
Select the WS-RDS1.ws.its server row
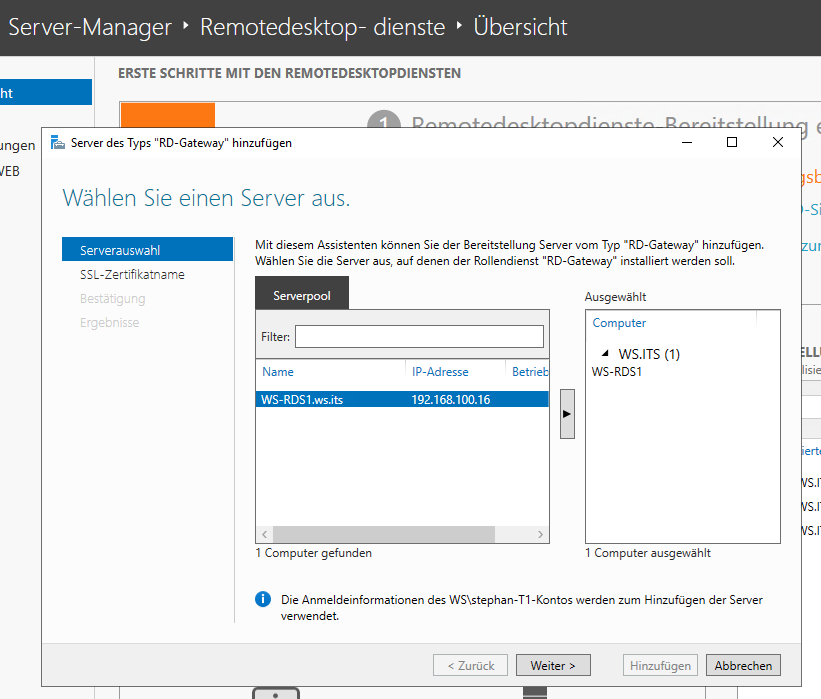pyautogui.click(x=402, y=400)
